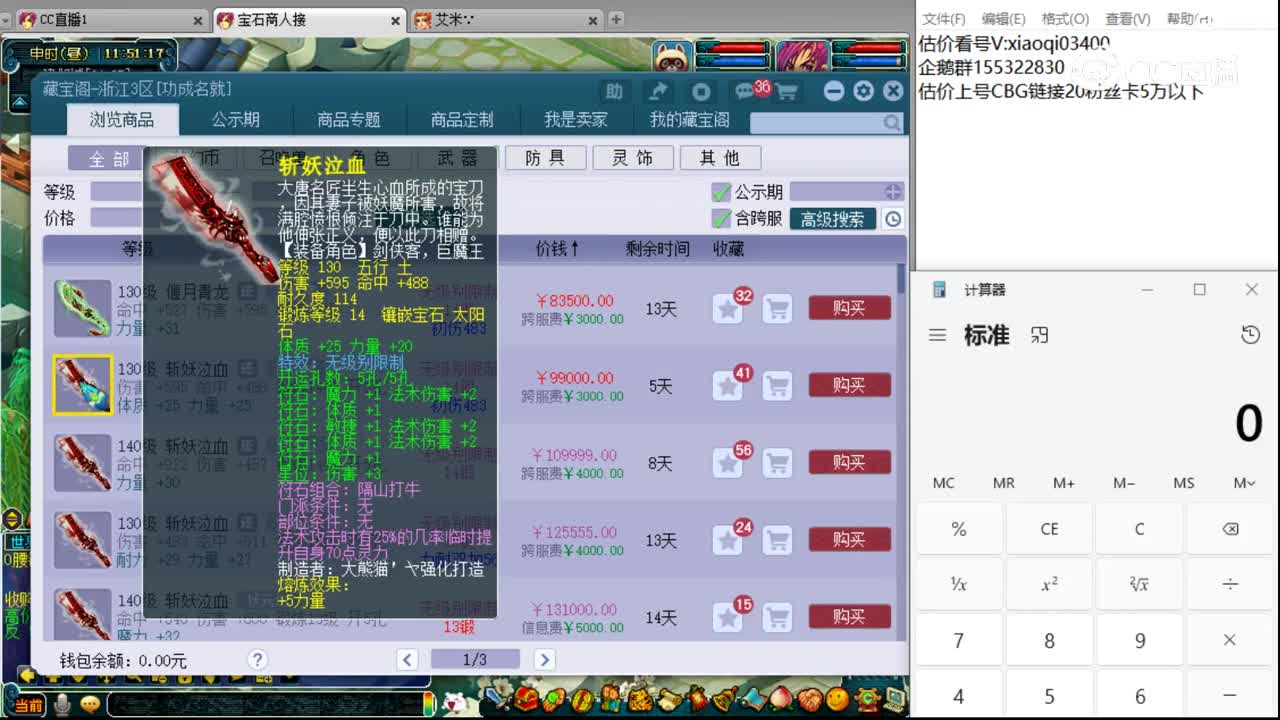
Task: Click the wallet balance help question mark
Action: [x=258, y=659]
